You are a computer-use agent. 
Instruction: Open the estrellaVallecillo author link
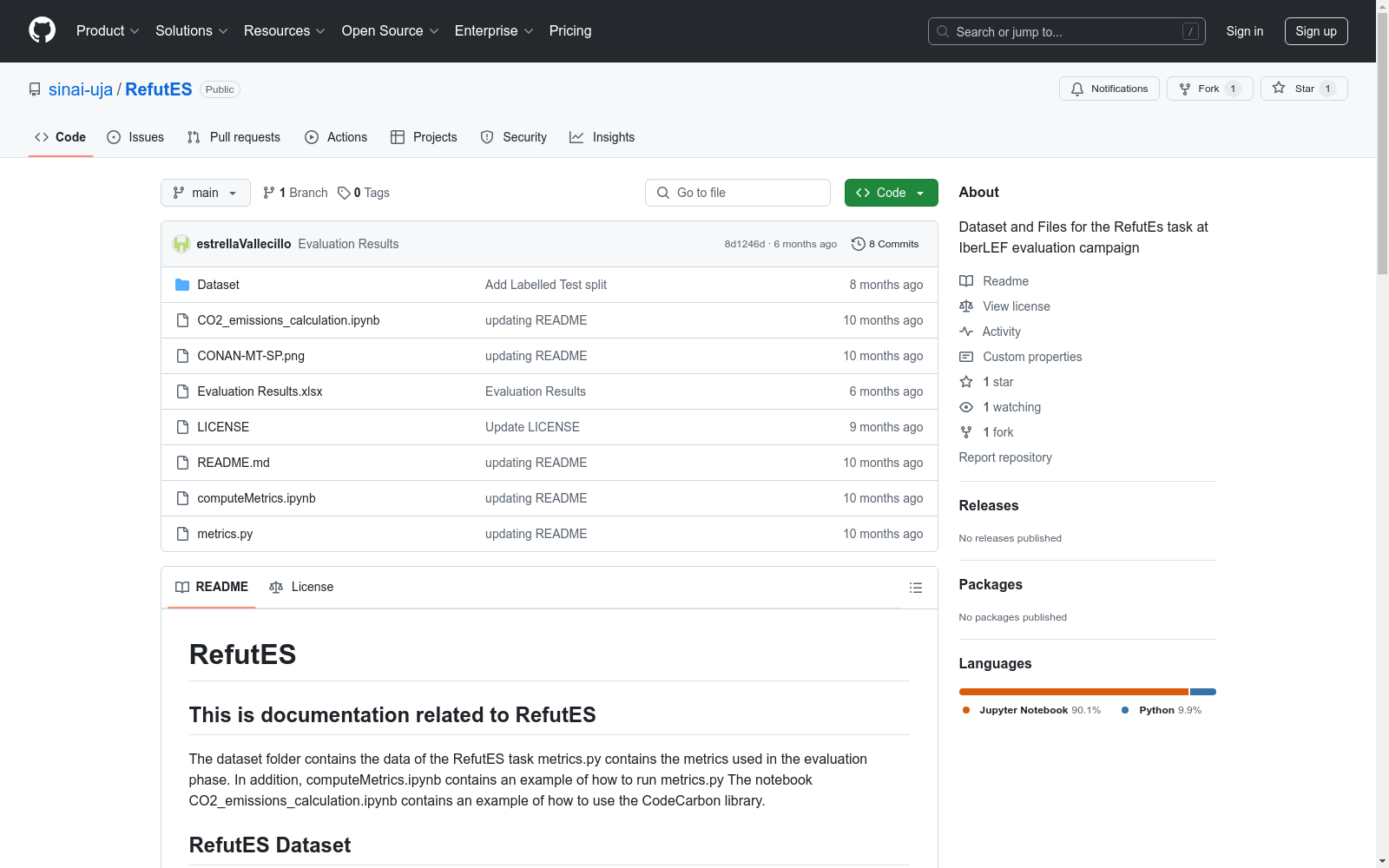pyautogui.click(x=244, y=244)
